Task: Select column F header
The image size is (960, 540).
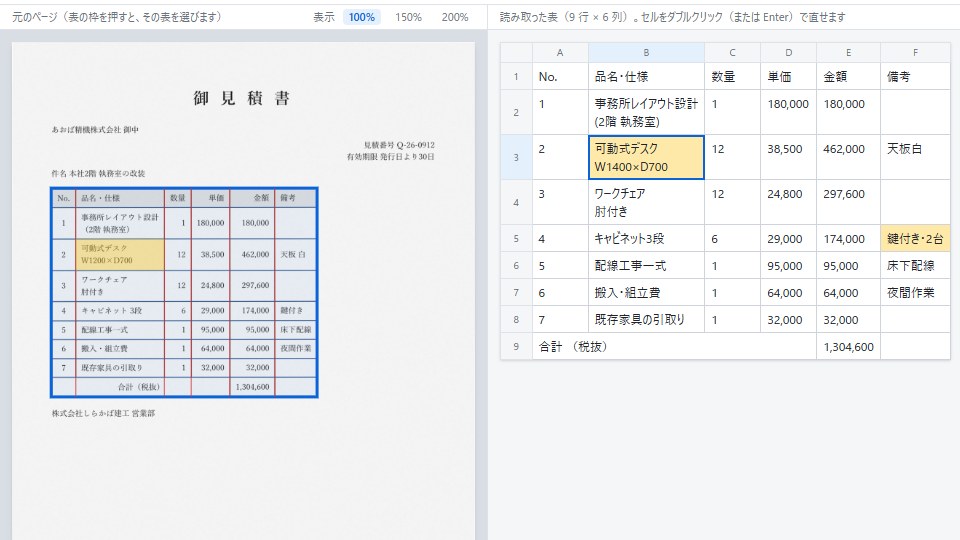Action: point(915,53)
